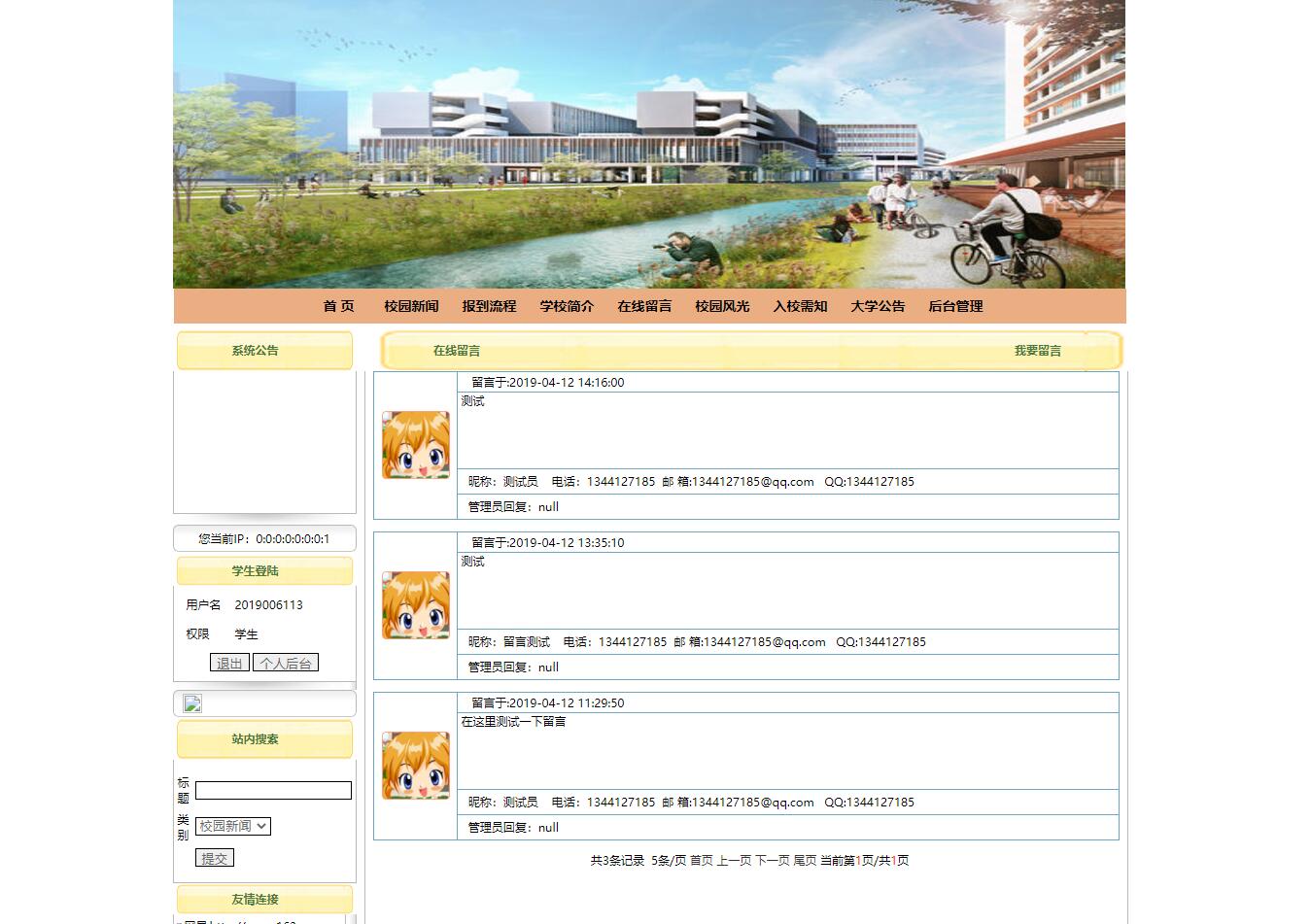Select 大学公告 from the navigation bar
1311x924 pixels.
point(877,306)
